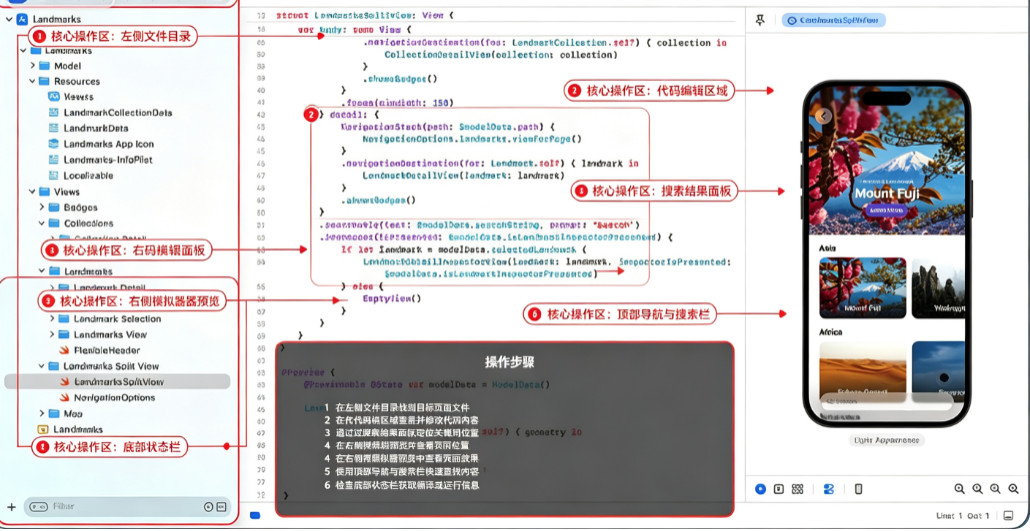1030x531 pixels.
Task: Zoom in the canvas using rightmost magnifier
Action: pos(1014,489)
